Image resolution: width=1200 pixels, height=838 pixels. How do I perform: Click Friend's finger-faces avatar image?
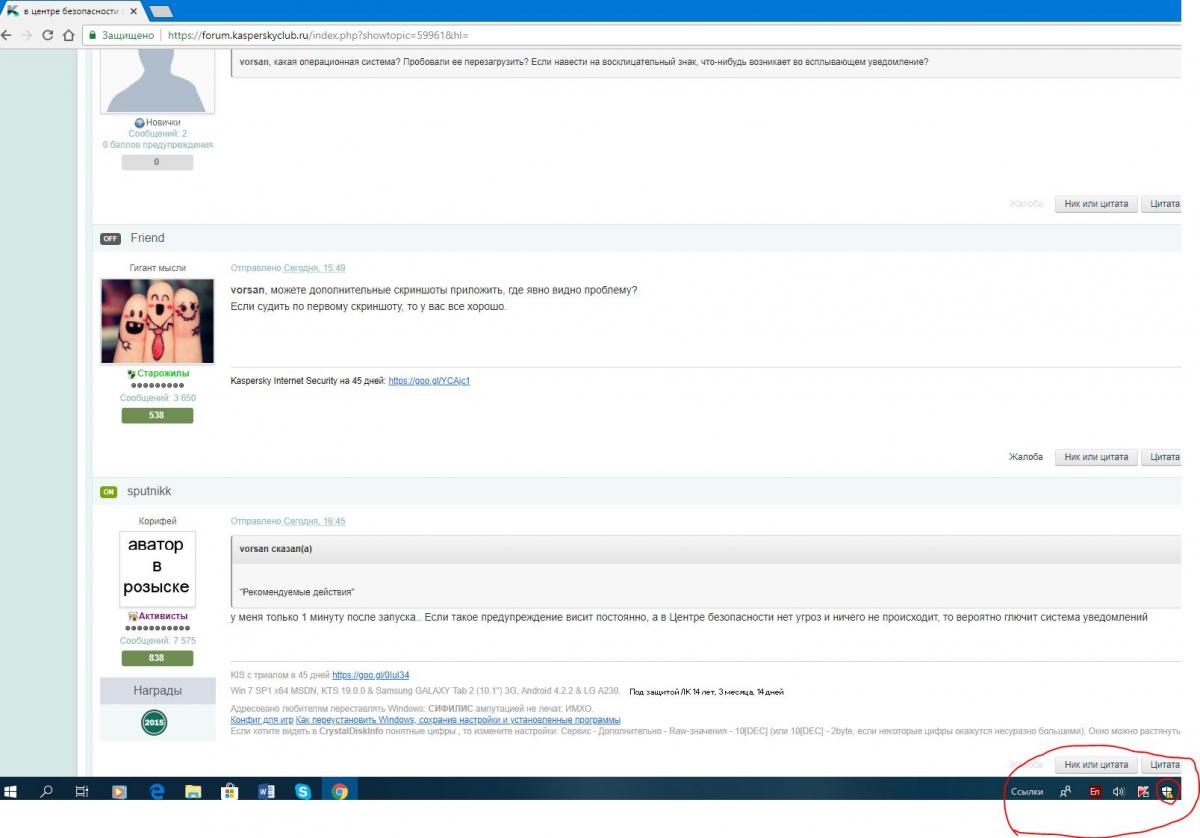coord(157,321)
